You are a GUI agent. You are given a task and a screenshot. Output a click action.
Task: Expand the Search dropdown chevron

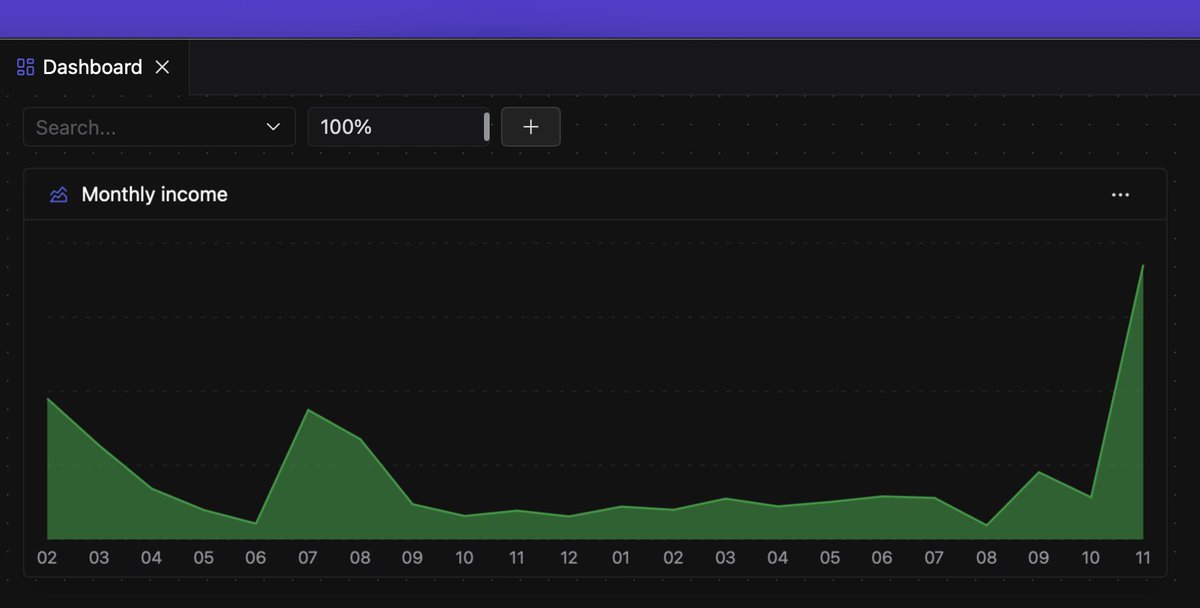click(x=273, y=127)
